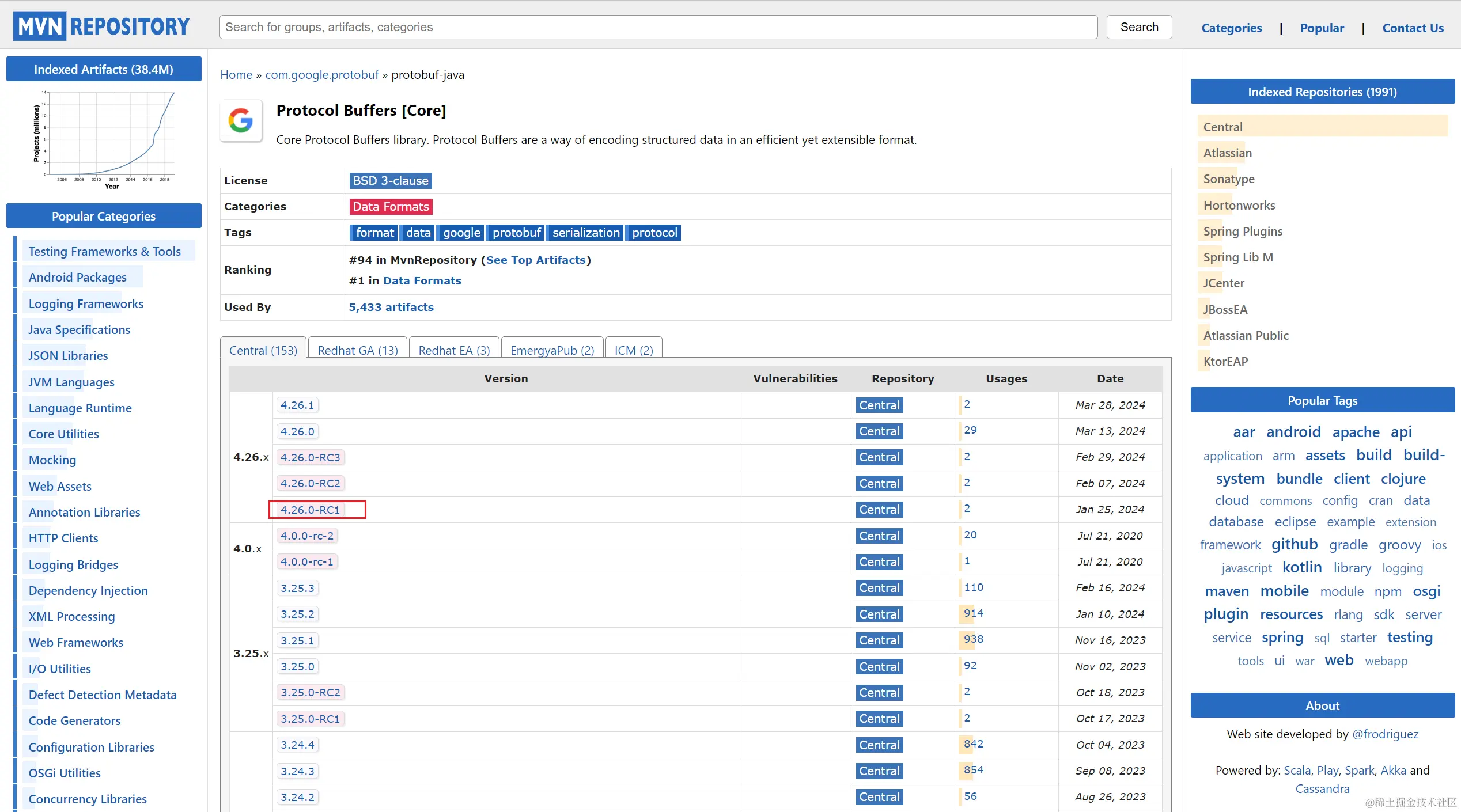Open the 5,433 artifacts used-by link

391,307
